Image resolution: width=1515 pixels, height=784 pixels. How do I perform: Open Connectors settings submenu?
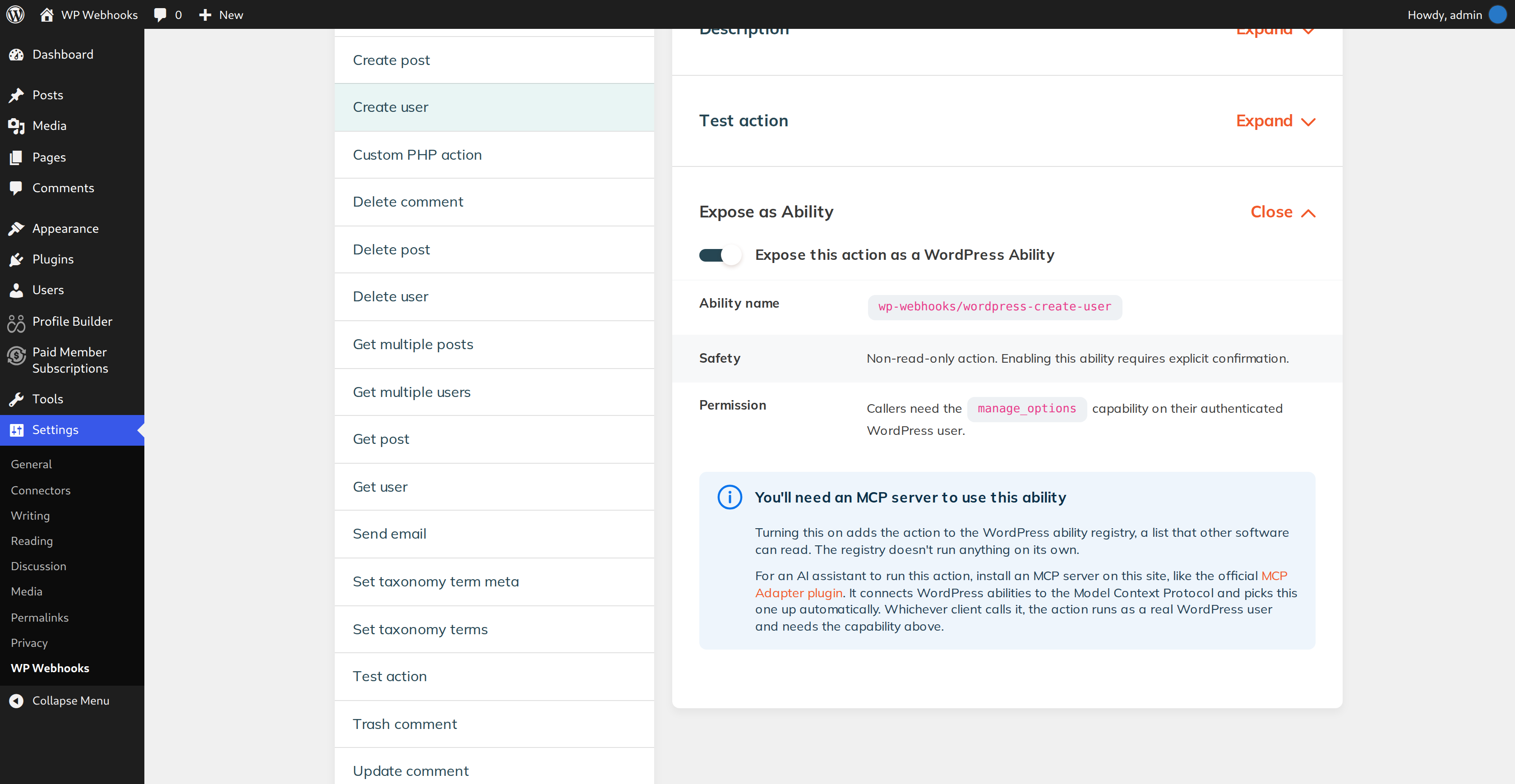[41, 490]
